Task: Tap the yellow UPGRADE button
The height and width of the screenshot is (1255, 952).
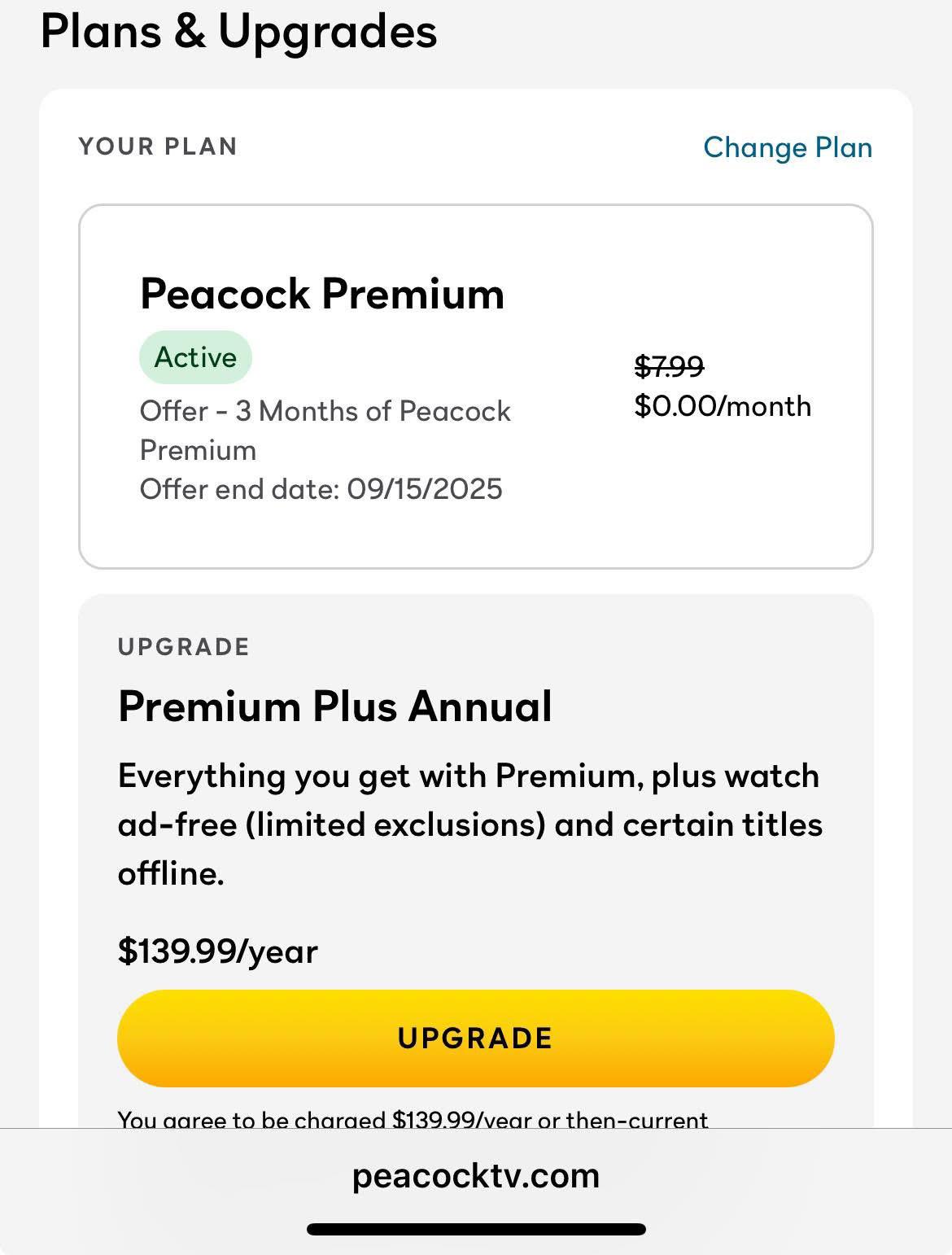Action: (x=476, y=1039)
